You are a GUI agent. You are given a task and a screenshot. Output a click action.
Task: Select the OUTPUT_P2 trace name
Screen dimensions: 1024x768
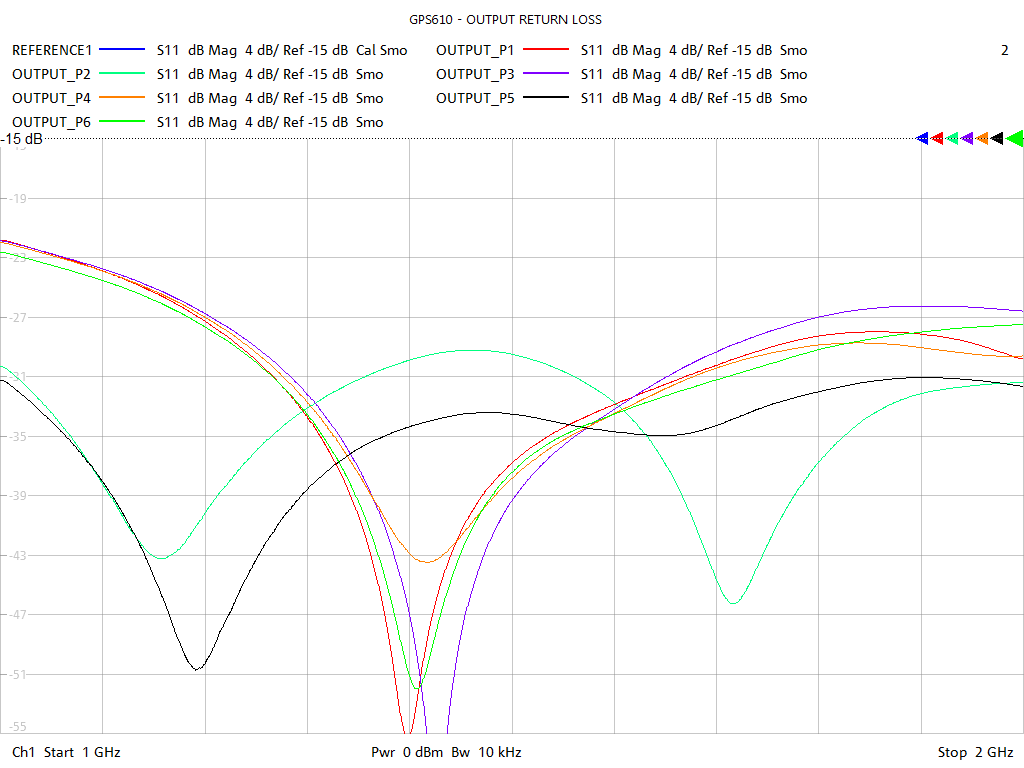52,74
